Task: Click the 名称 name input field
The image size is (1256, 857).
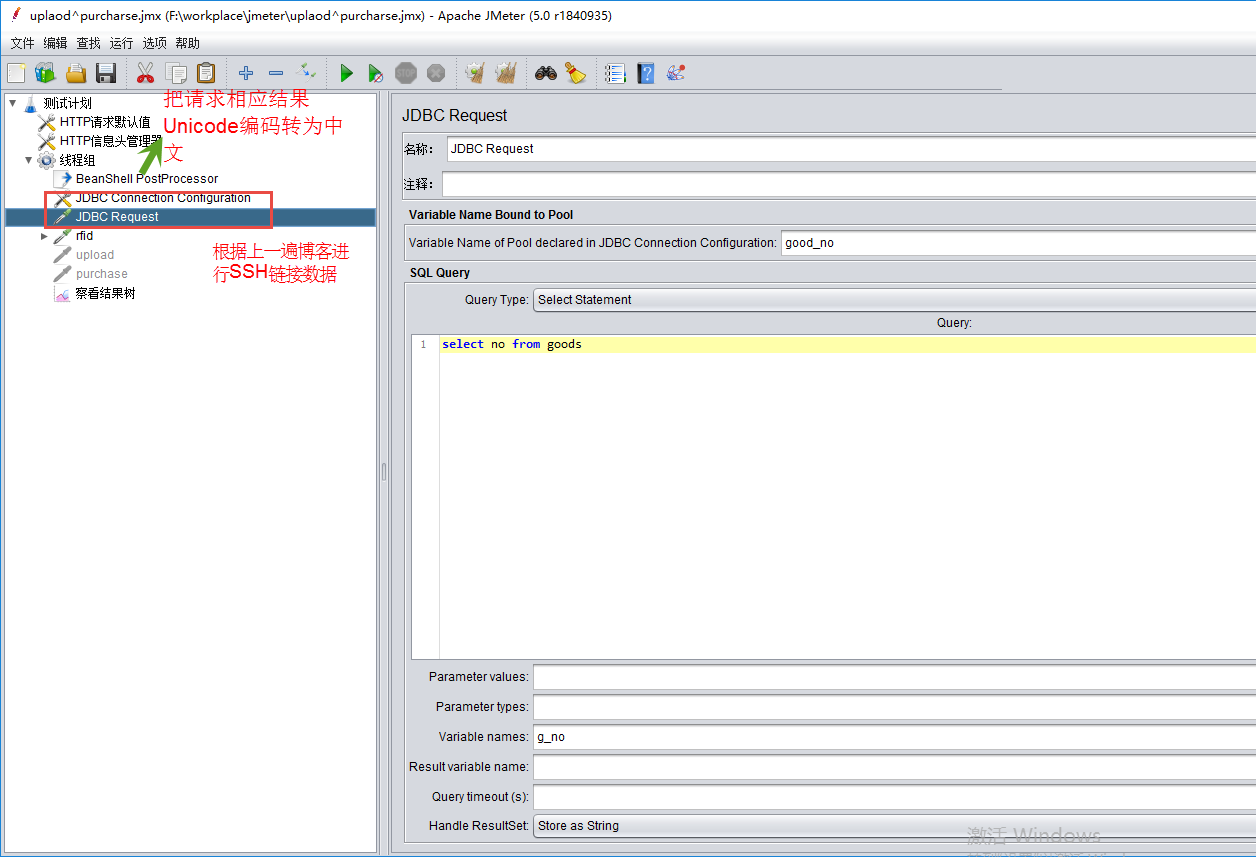Action: pos(850,149)
